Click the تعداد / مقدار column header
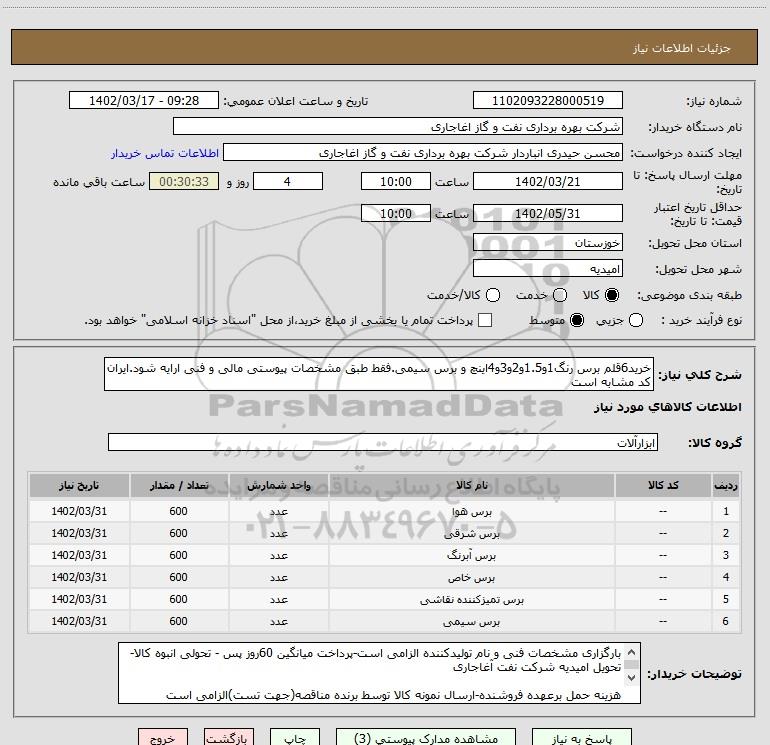 (179, 485)
